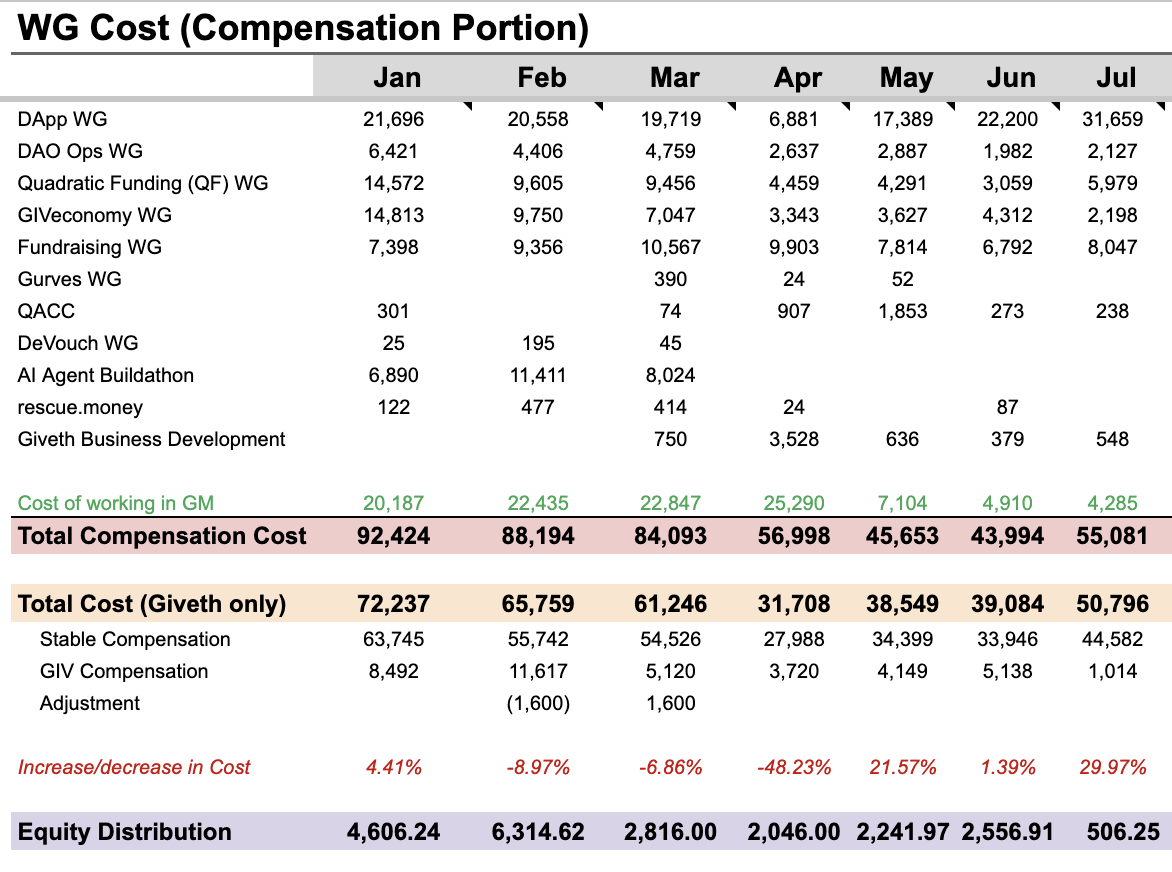Select the Jan column header
Image resolution: width=1172 pixels, height=872 pixels.
coord(396,78)
